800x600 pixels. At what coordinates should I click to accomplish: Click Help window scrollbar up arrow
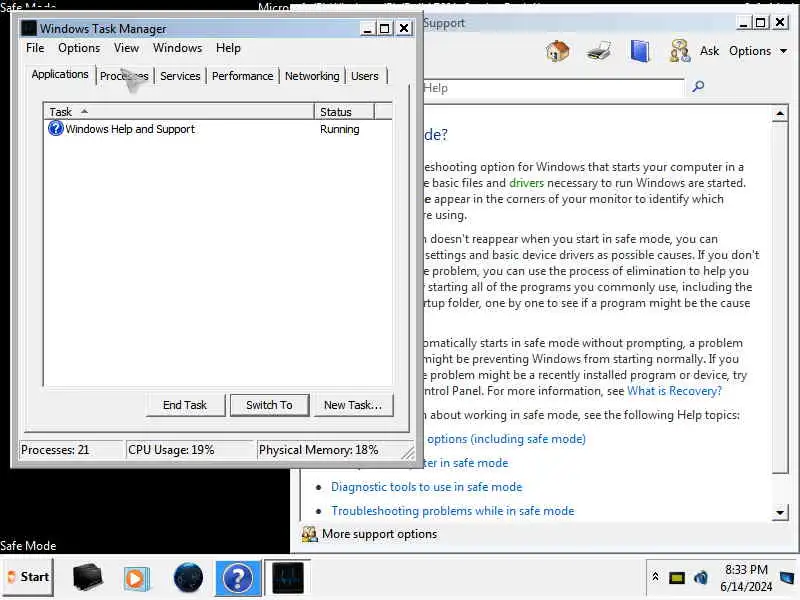pos(780,113)
